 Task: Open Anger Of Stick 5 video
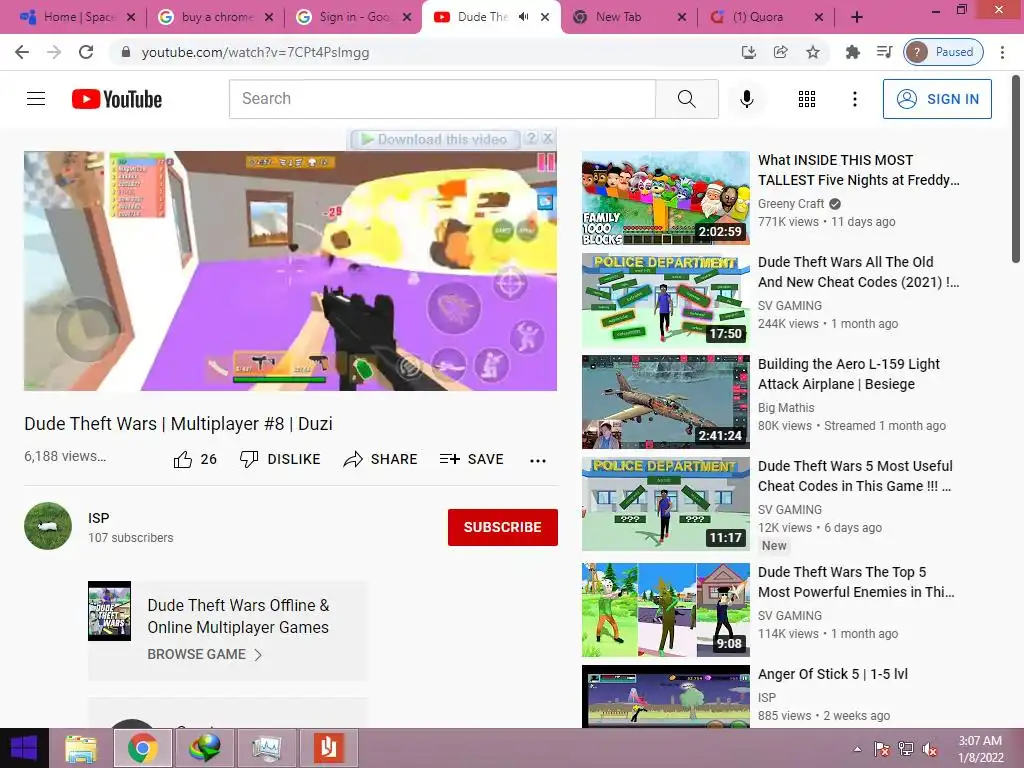833,674
